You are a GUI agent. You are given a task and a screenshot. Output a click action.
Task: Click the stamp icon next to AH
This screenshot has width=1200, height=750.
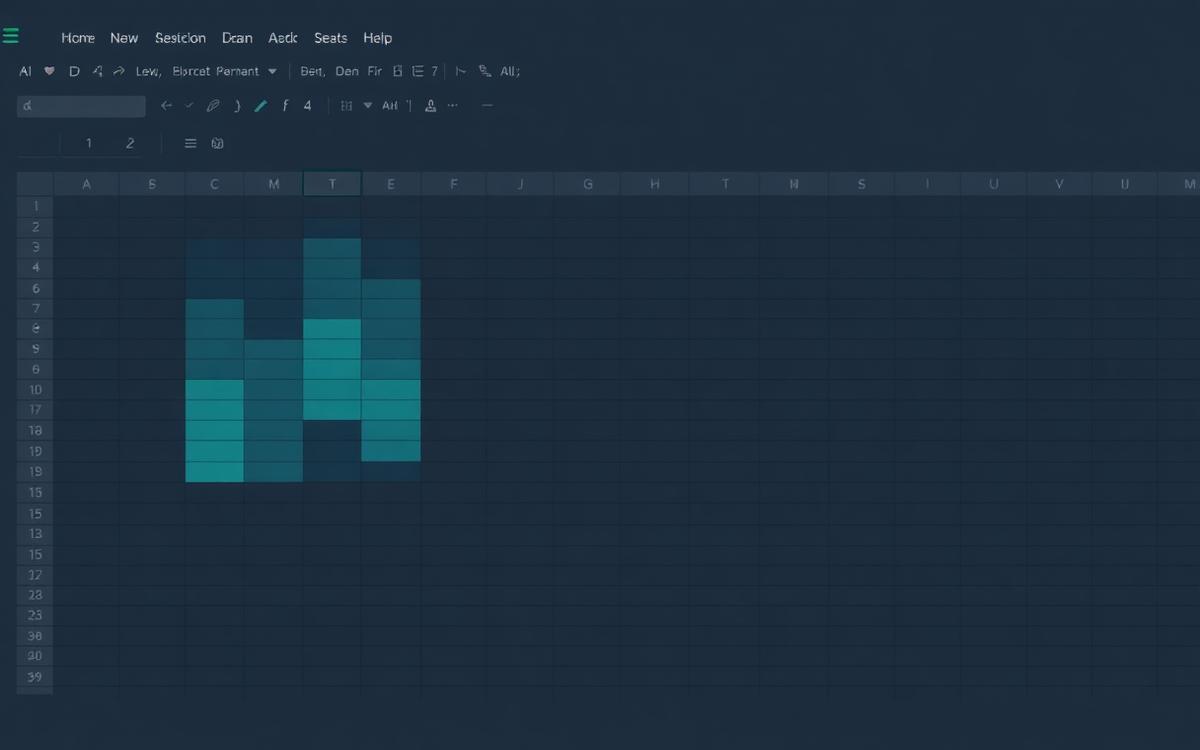[x=430, y=105]
